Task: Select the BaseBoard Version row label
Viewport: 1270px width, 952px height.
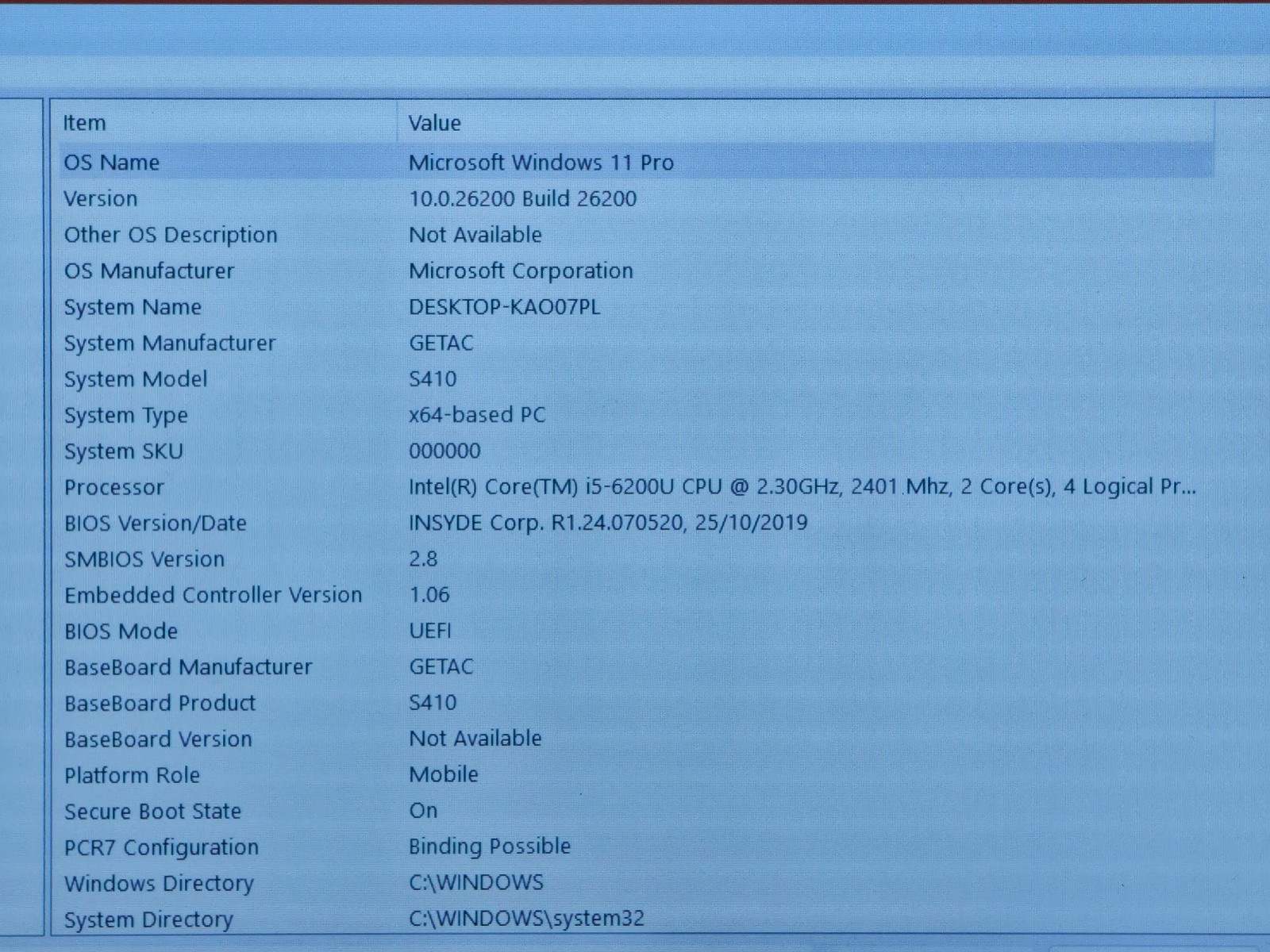Action: pyautogui.click(x=158, y=739)
